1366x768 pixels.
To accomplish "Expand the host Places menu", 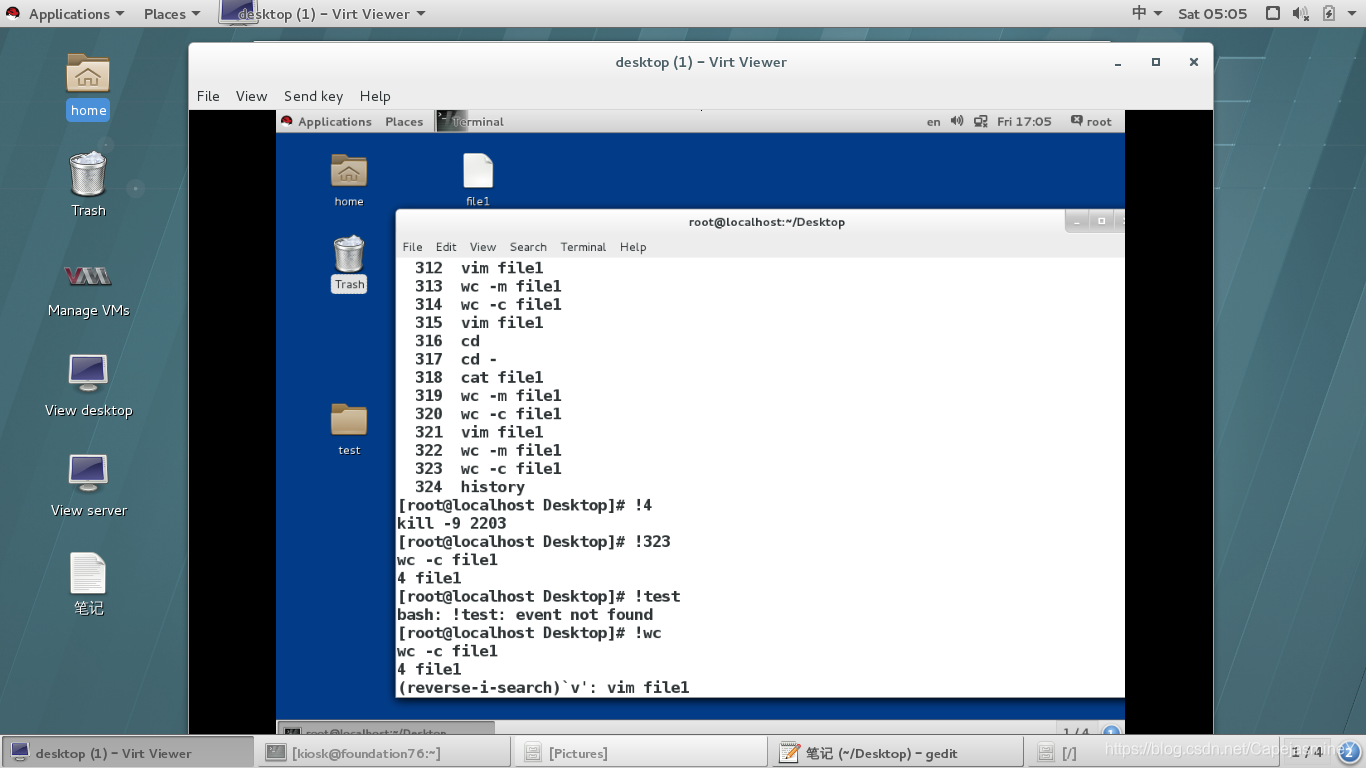I will coord(172,14).
